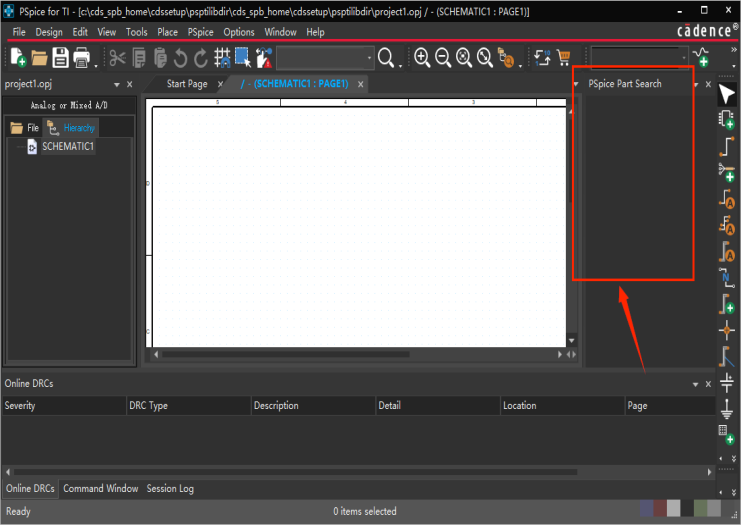Open the Place menu
Viewport: 741px width, 525px height.
click(167, 32)
